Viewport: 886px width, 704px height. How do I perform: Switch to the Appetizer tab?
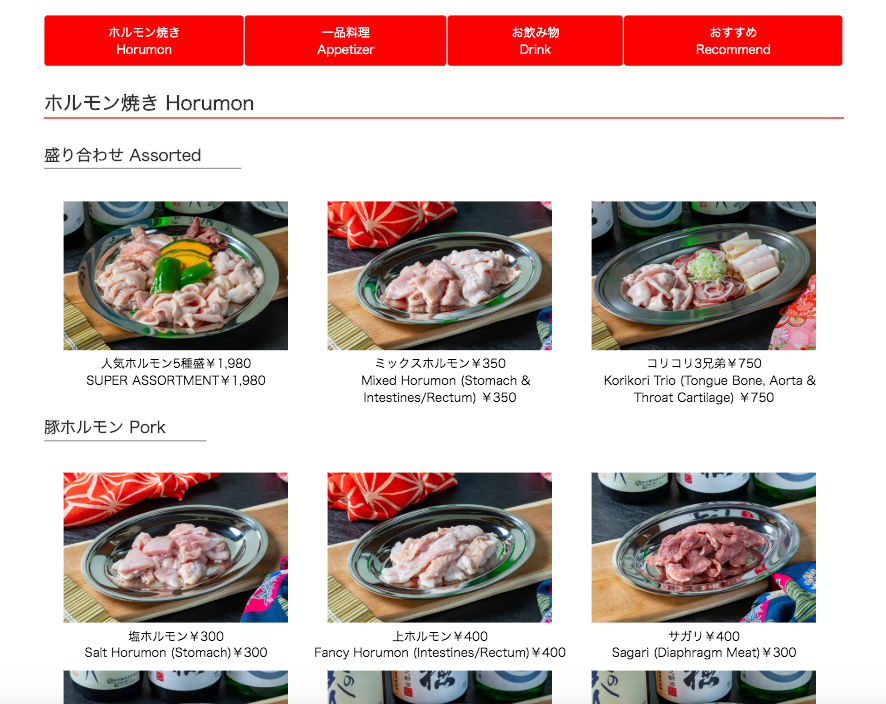(x=345, y=41)
